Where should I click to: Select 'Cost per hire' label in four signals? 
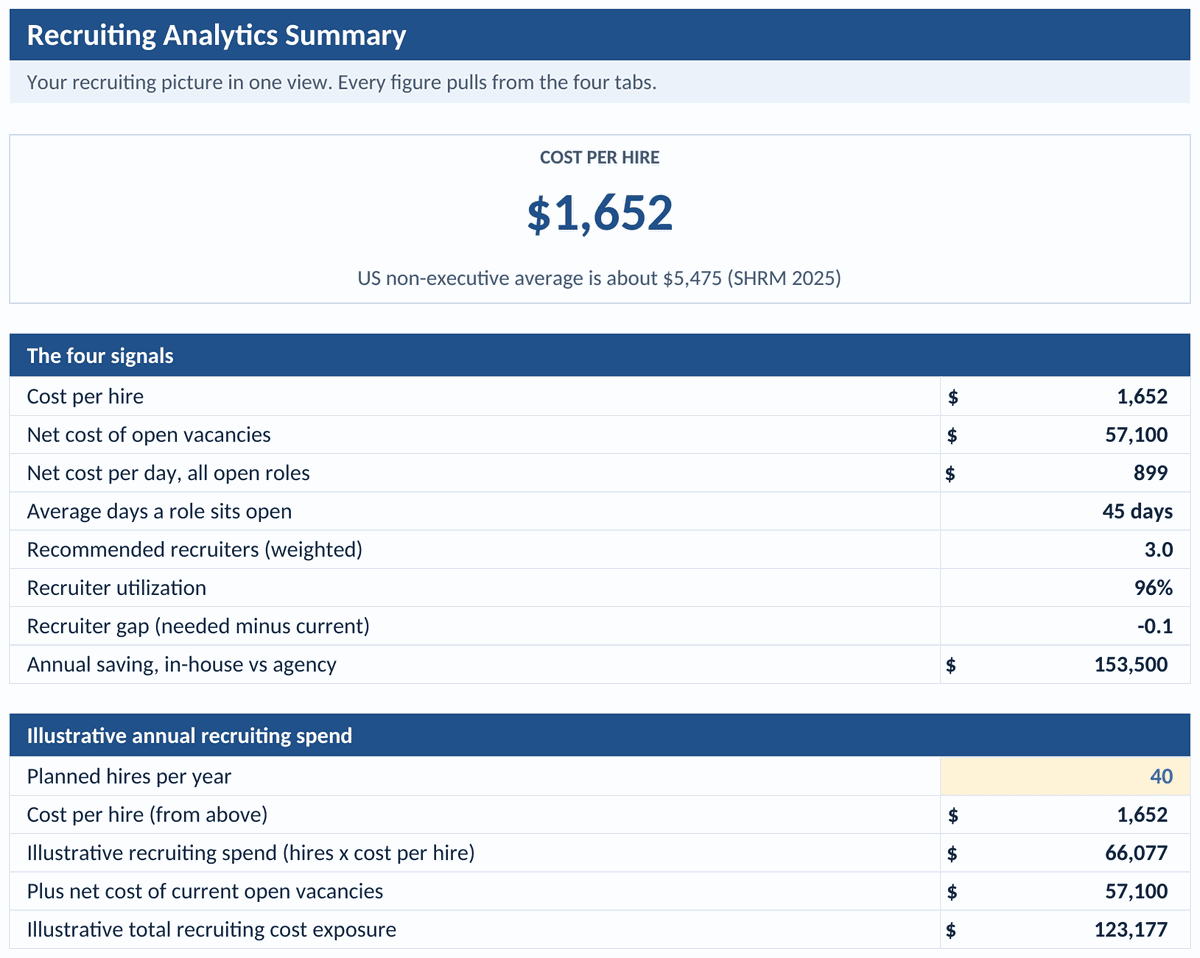(x=85, y=396)
